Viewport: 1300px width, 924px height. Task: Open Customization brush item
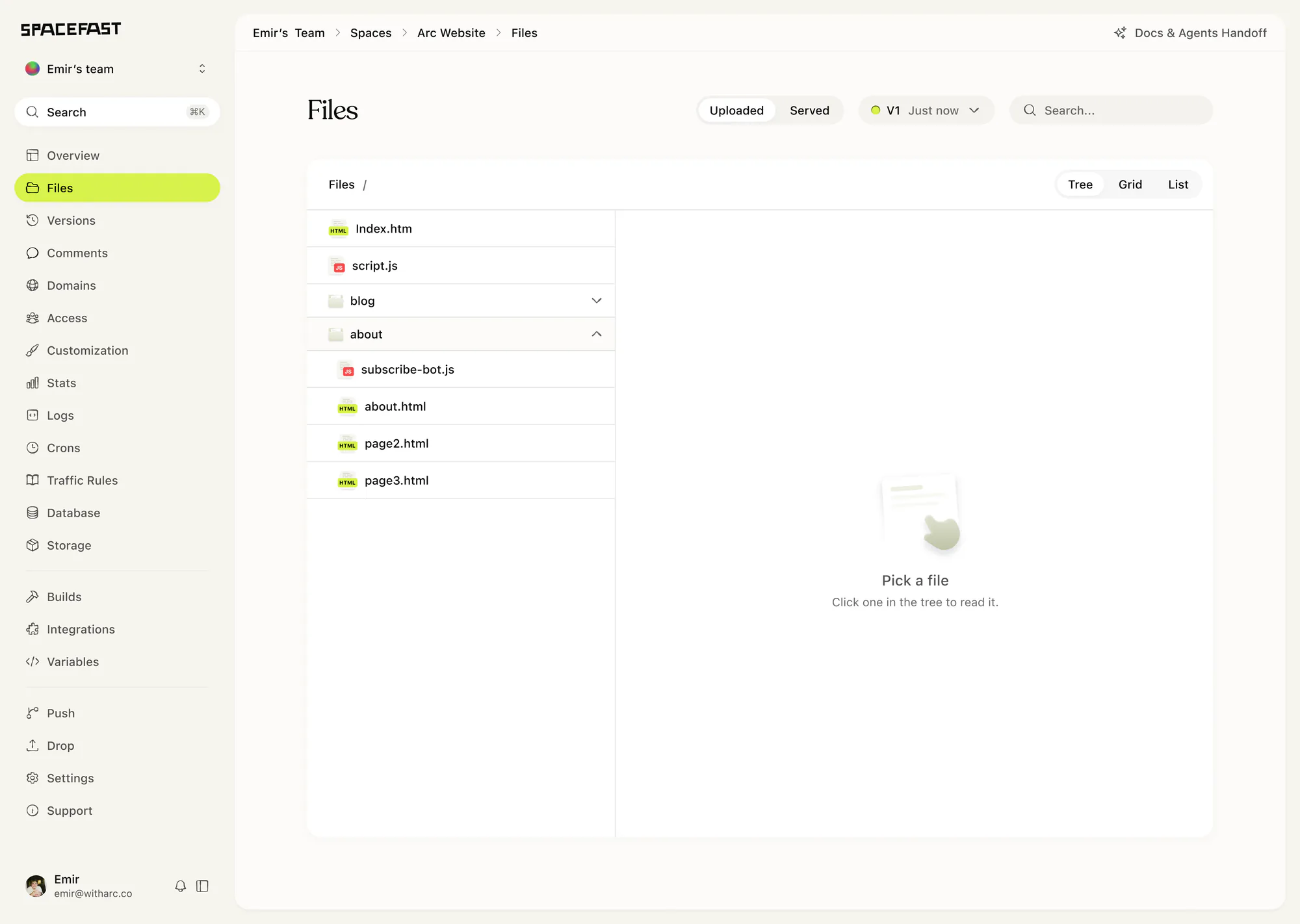click(117, 350)
